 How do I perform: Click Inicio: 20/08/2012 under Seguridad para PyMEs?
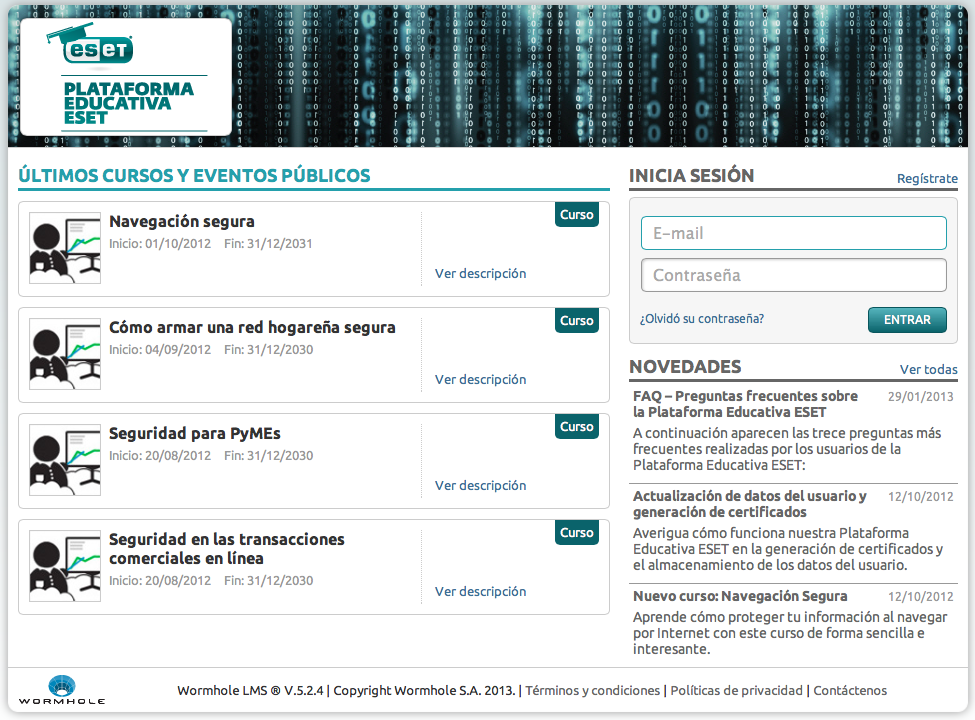(x=160, y=456)
